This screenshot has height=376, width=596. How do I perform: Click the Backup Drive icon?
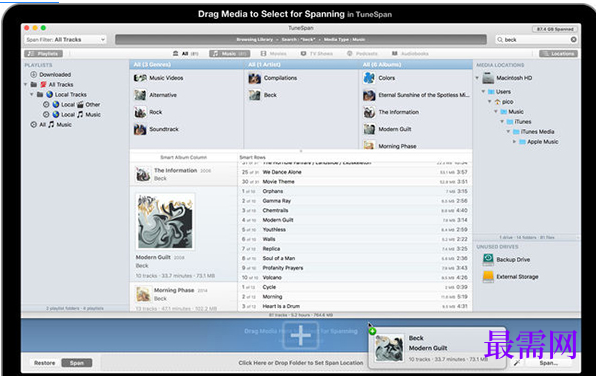click(488, 260)
